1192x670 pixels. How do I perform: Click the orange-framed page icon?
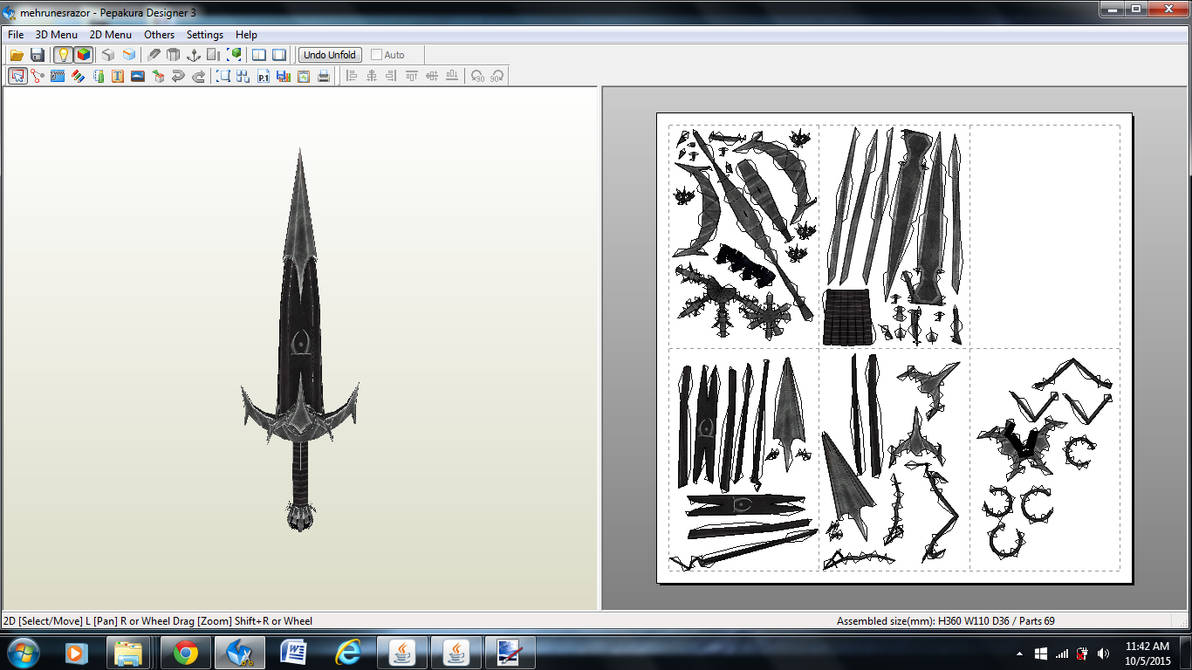(x=303, y=76)
